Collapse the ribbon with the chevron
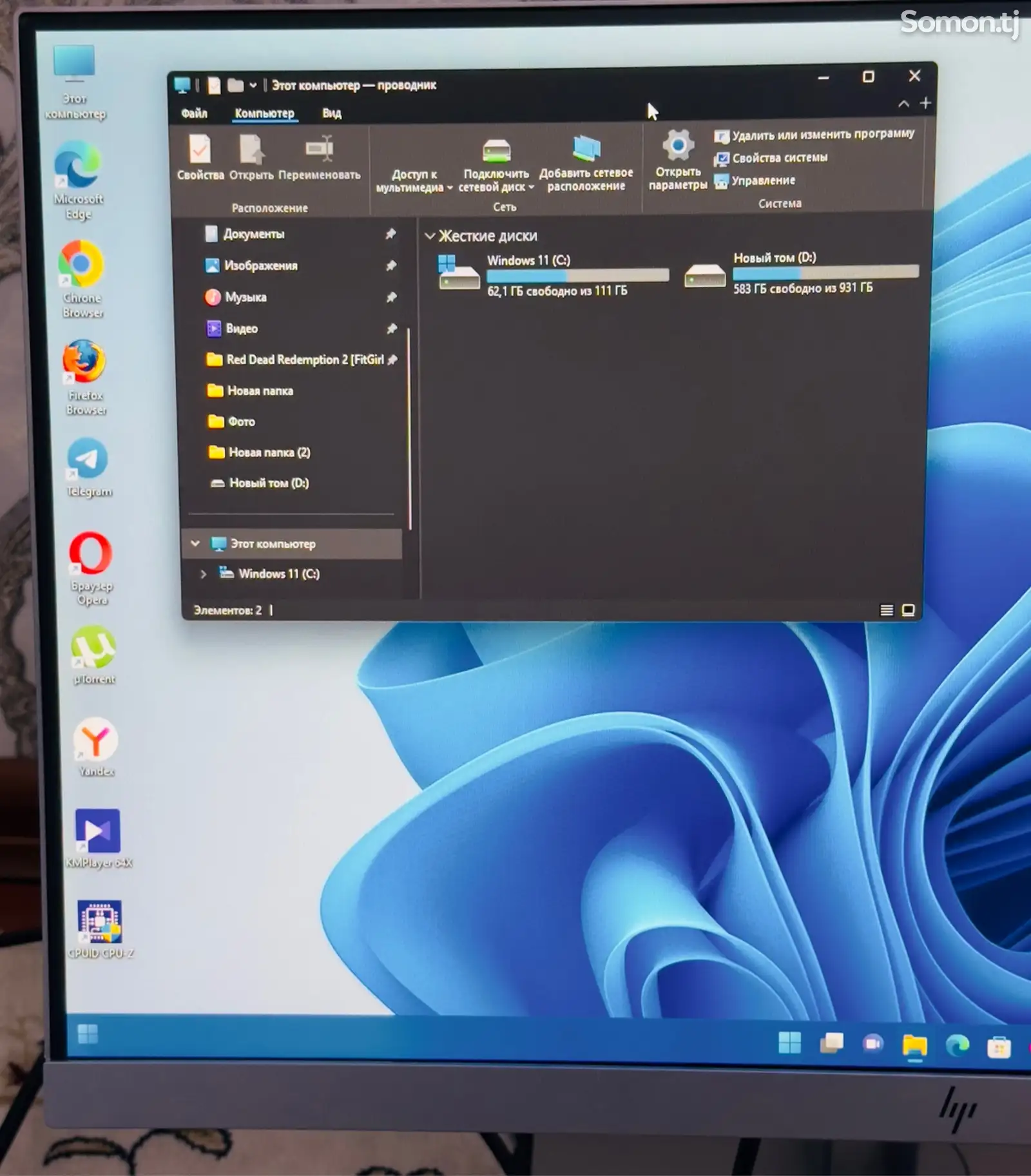The height and width of the screenshot is (1176, 1031). [x=903, y=104]
